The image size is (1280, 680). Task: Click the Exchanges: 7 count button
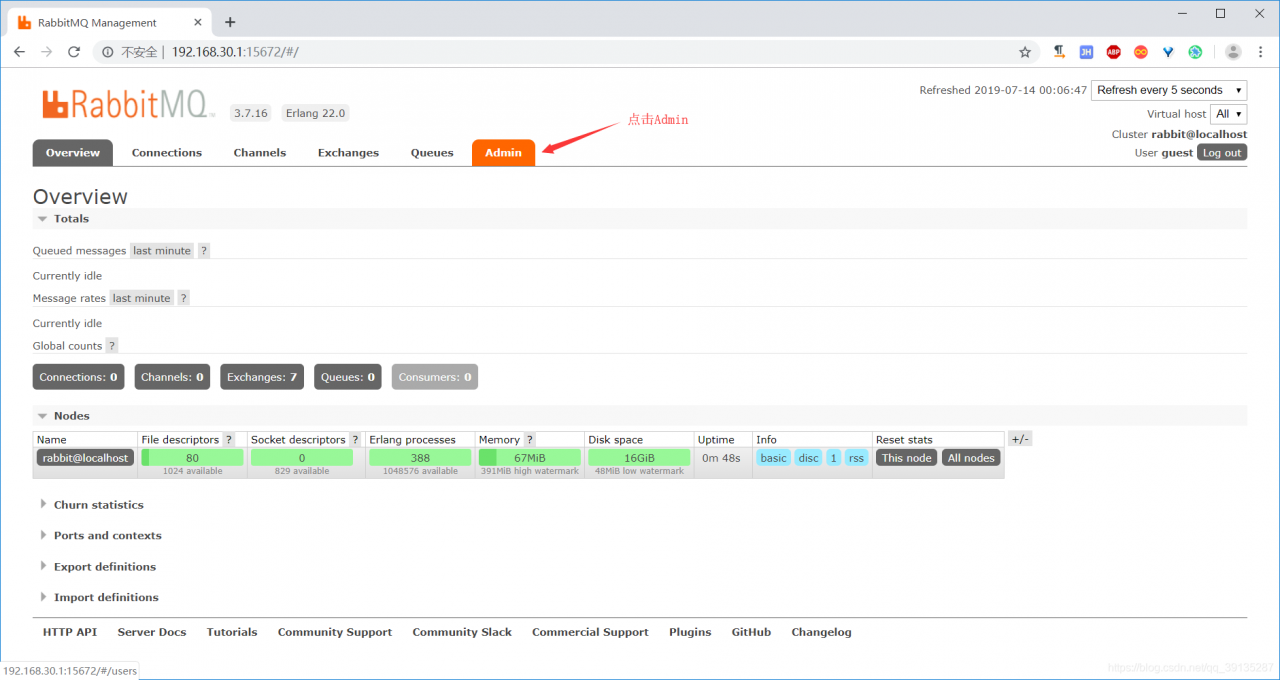click(262, 377)
